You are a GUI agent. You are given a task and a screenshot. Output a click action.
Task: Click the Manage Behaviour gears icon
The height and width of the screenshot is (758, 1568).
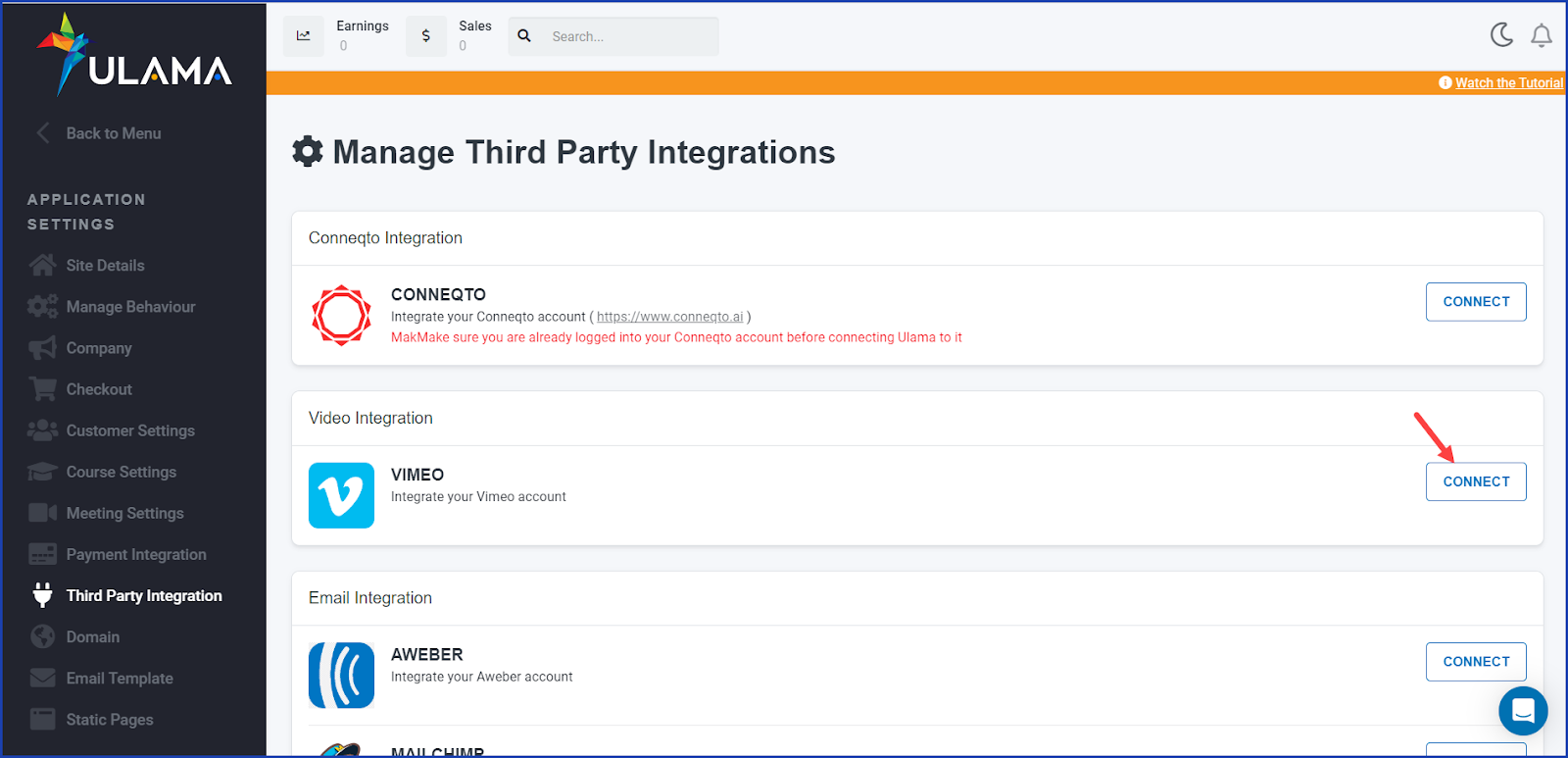[x=42, y=306]
